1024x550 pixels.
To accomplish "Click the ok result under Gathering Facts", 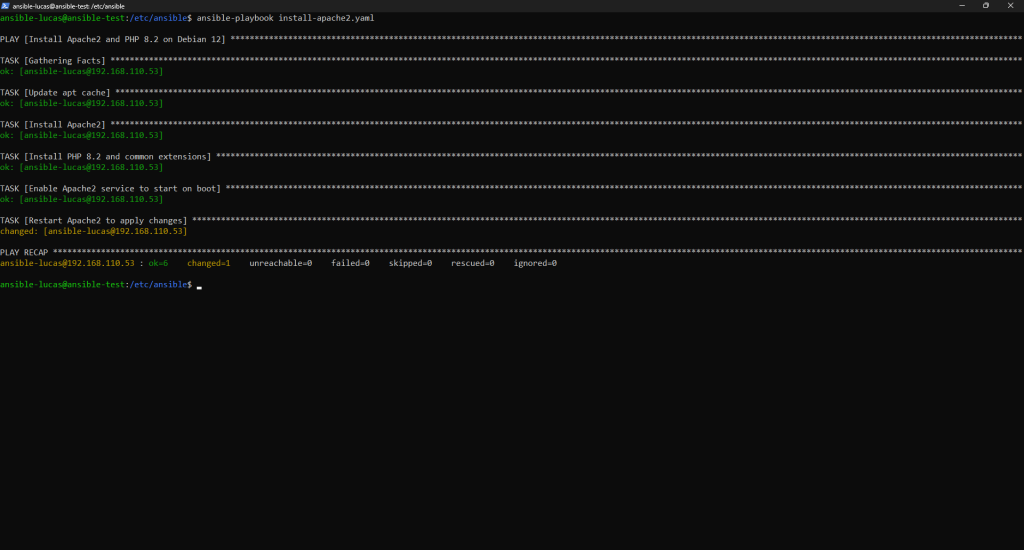I will coord(81,71).
